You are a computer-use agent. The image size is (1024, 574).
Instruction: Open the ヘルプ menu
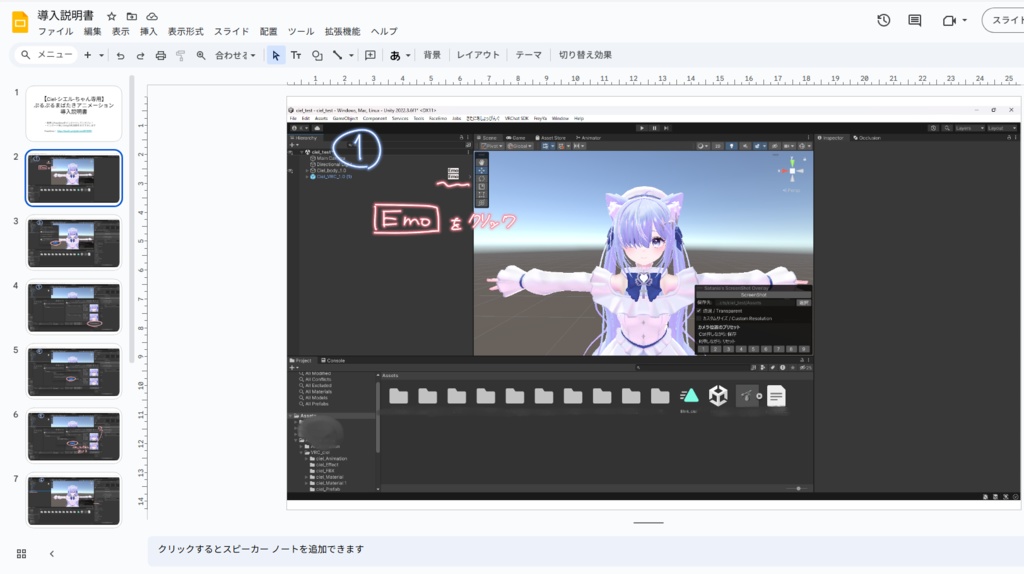[384, 31]
